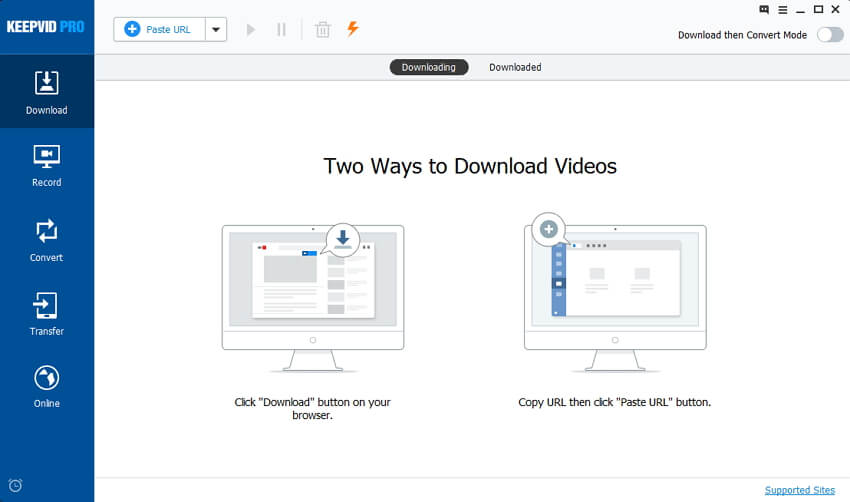This screenshot has height=502, width=850.
Task: Minimize the KeepVid Pro window
Action: pos(800,10)
